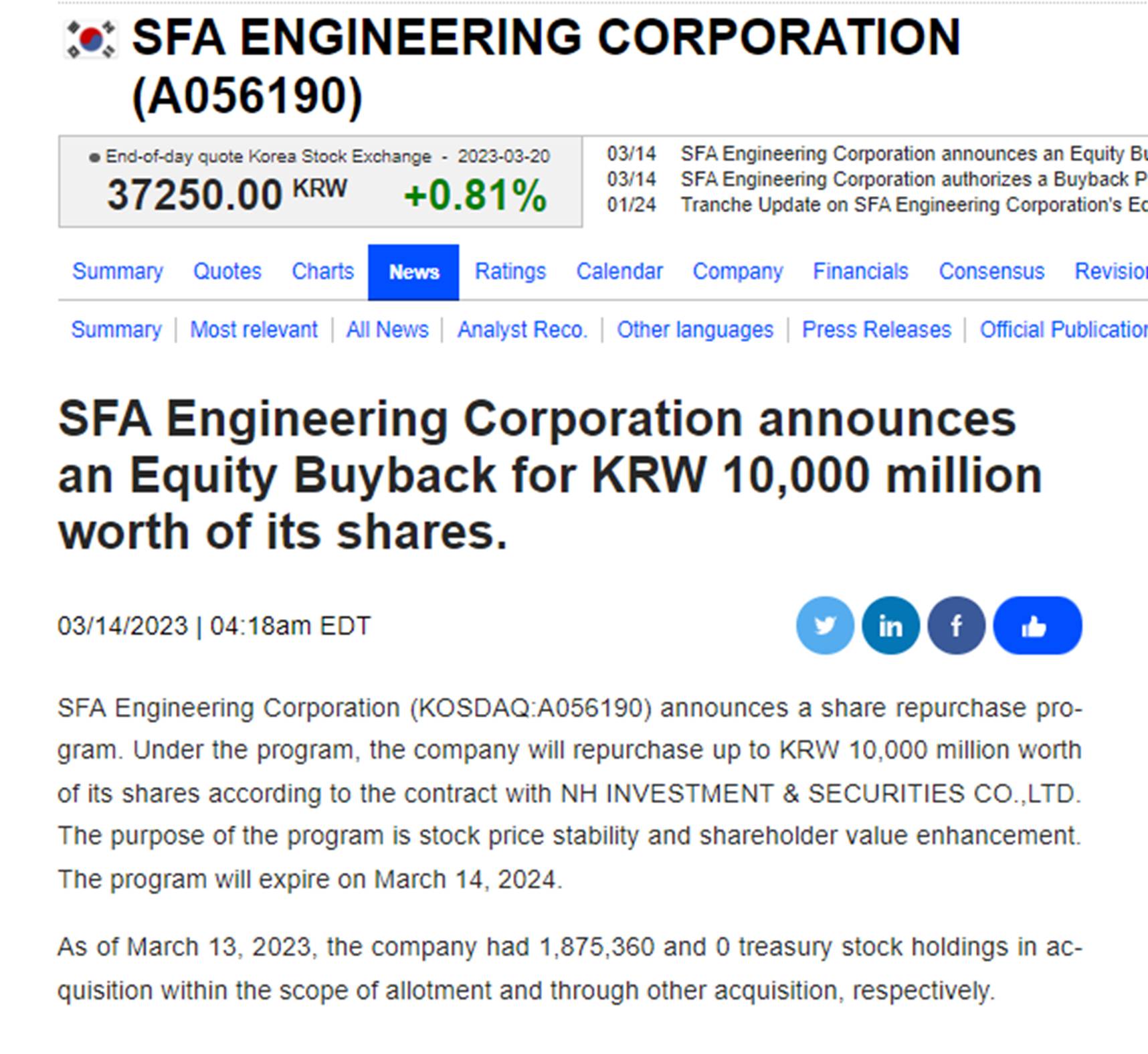Viewport: 1148px width, 1054px height.
Task: Share the article on LinkedIn
Action: click(x=890, y=624)
